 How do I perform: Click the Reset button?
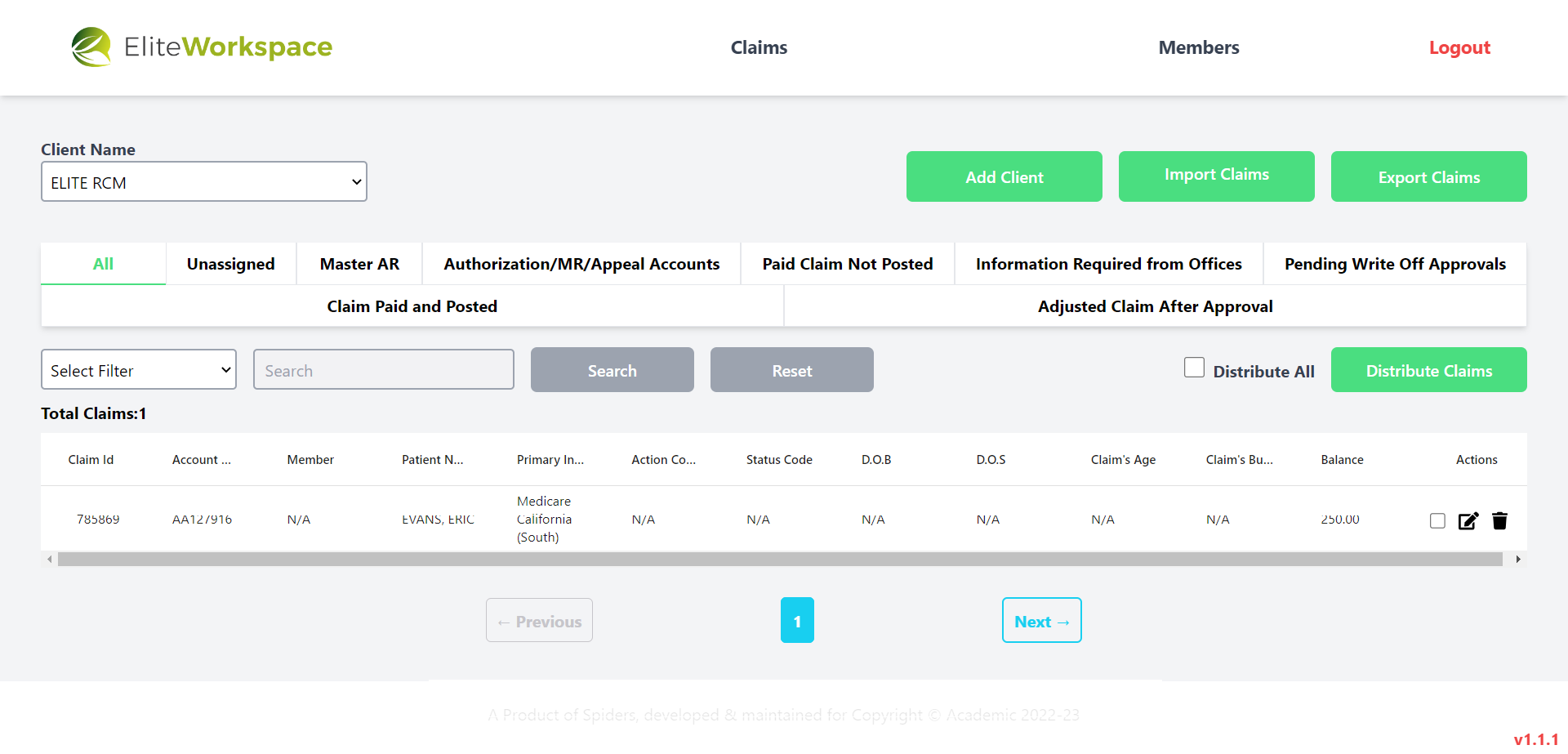792,370
